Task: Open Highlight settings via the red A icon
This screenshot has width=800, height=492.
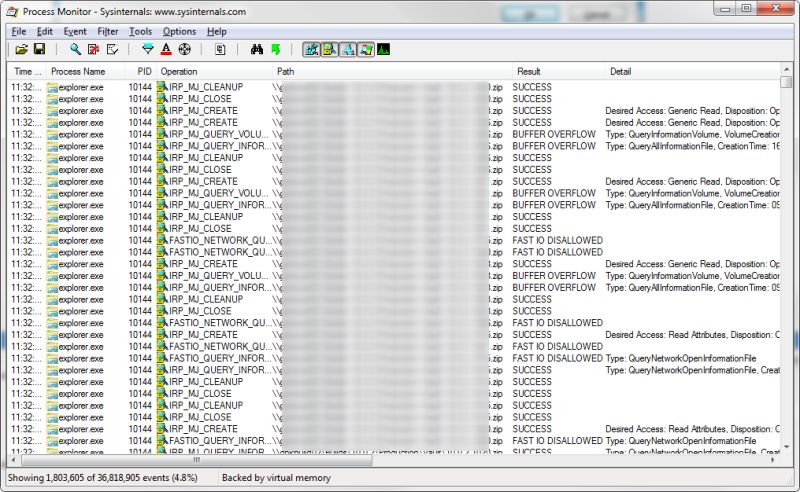Action: 166,49
